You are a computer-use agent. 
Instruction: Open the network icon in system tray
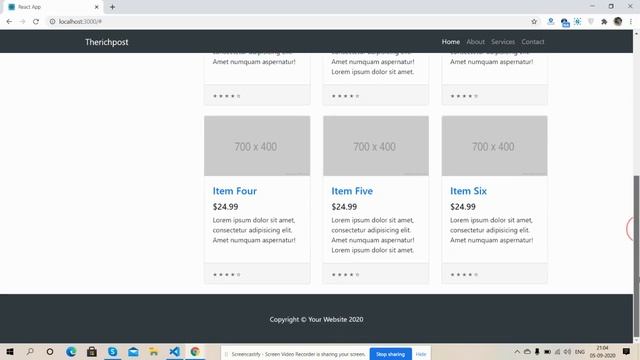(x=558, y=351)
